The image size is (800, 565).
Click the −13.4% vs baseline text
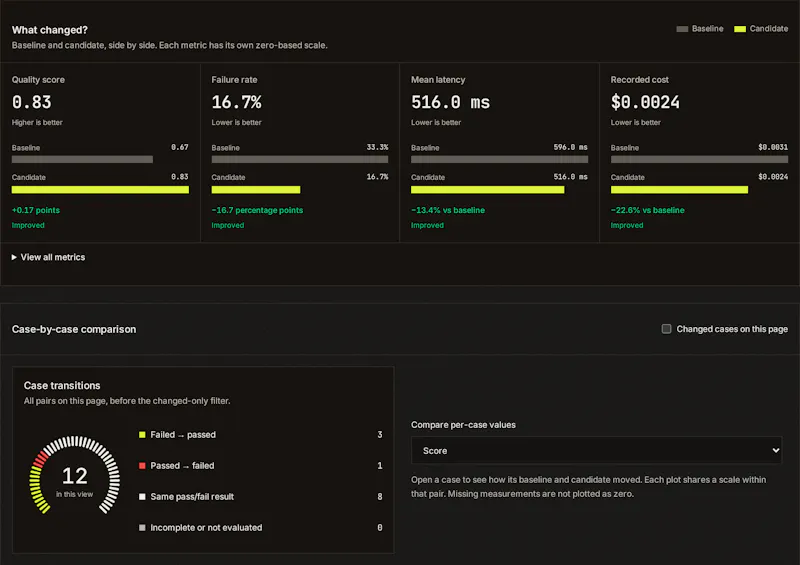coord(448,210)
